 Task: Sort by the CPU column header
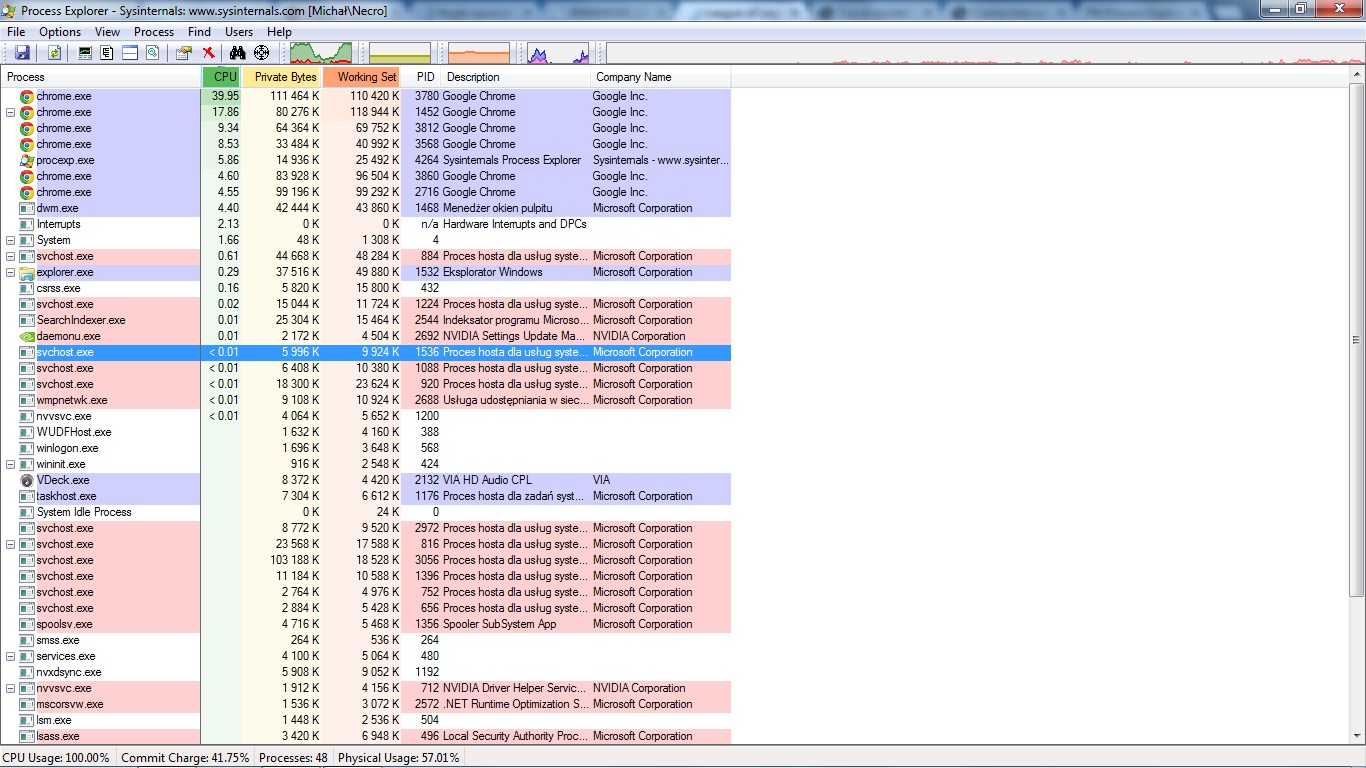[221, 77]
